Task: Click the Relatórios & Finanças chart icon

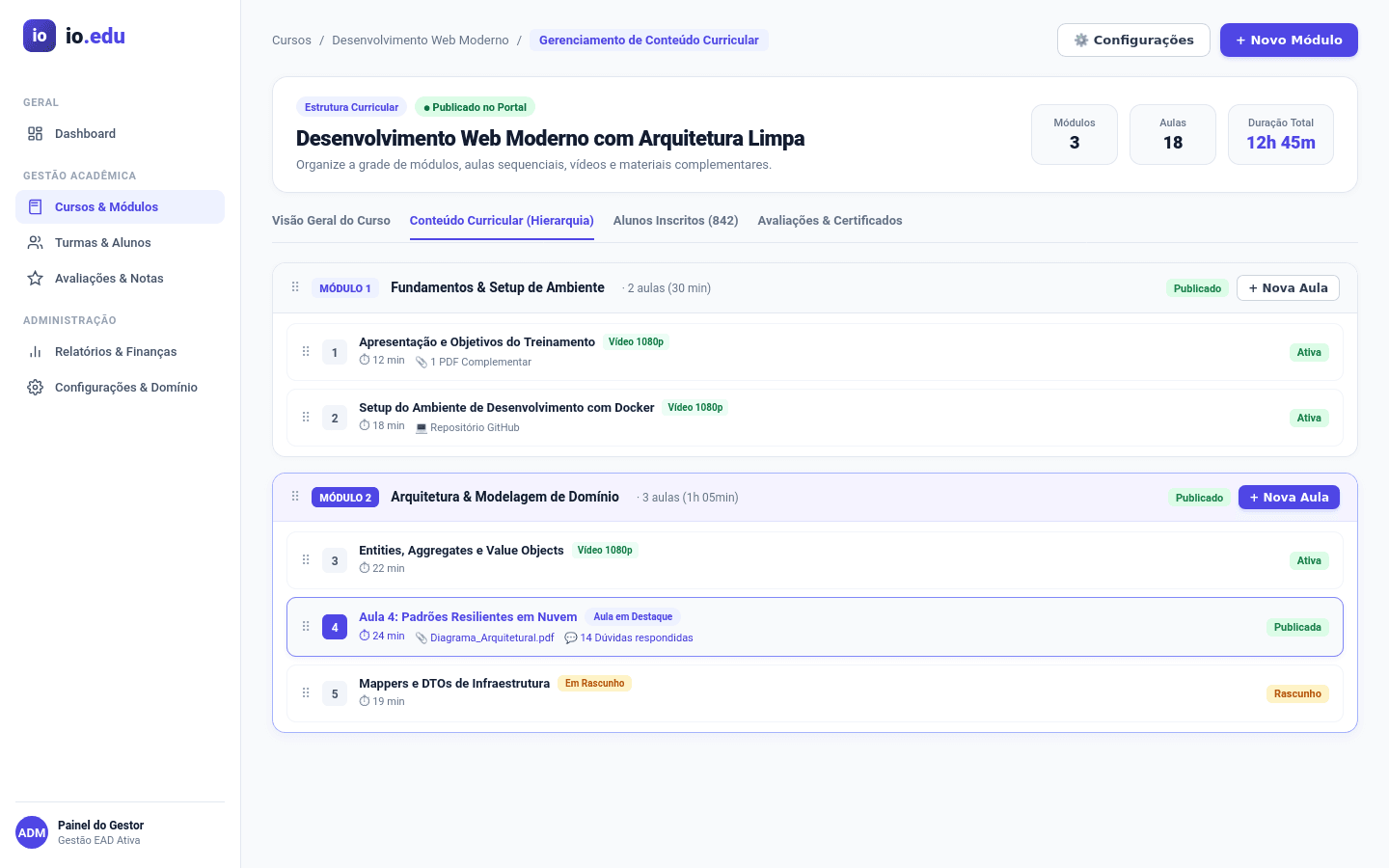Action: pyautogui.click(x=36, y=352)
